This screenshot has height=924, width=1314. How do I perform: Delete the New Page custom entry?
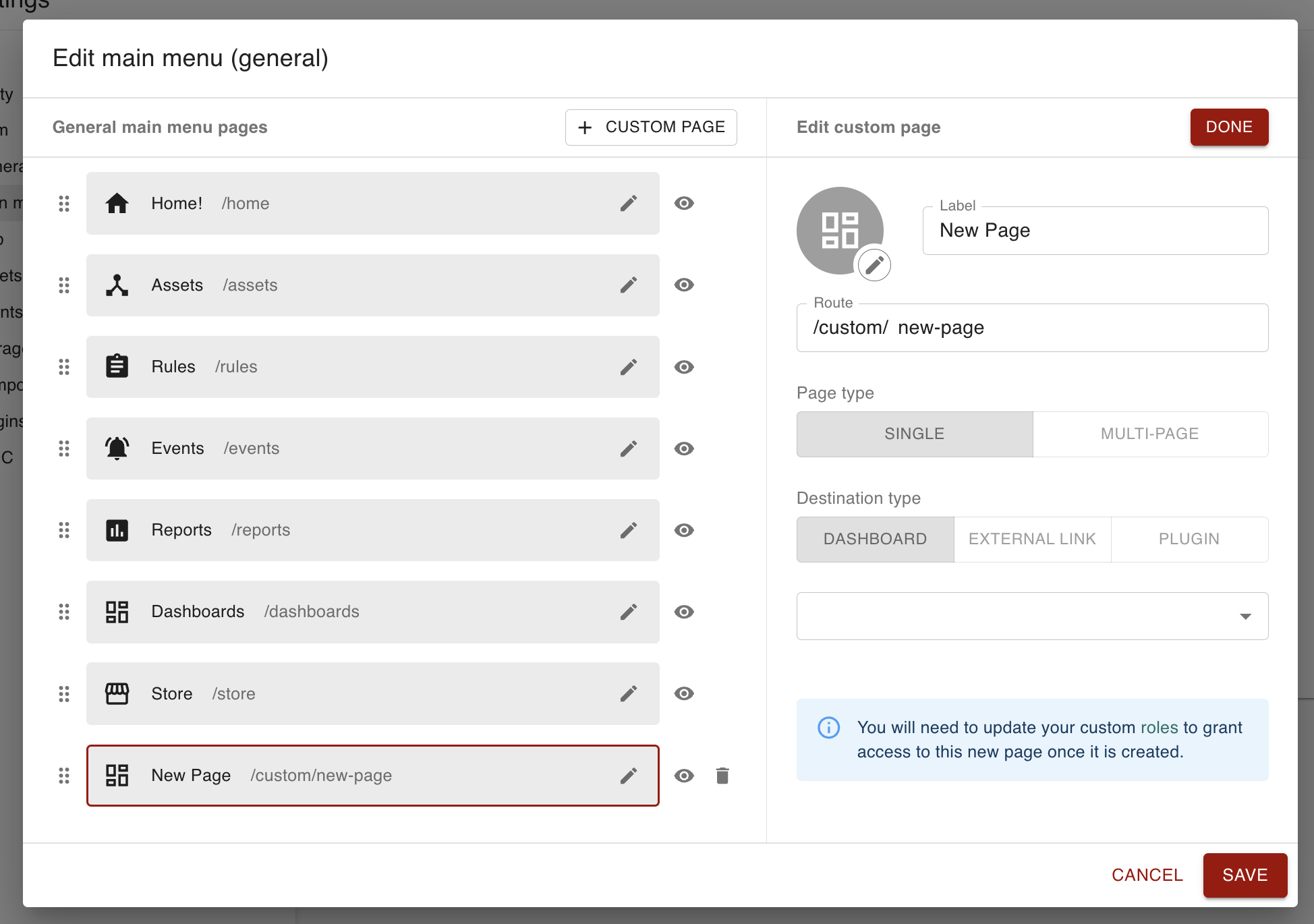point(722,776)
